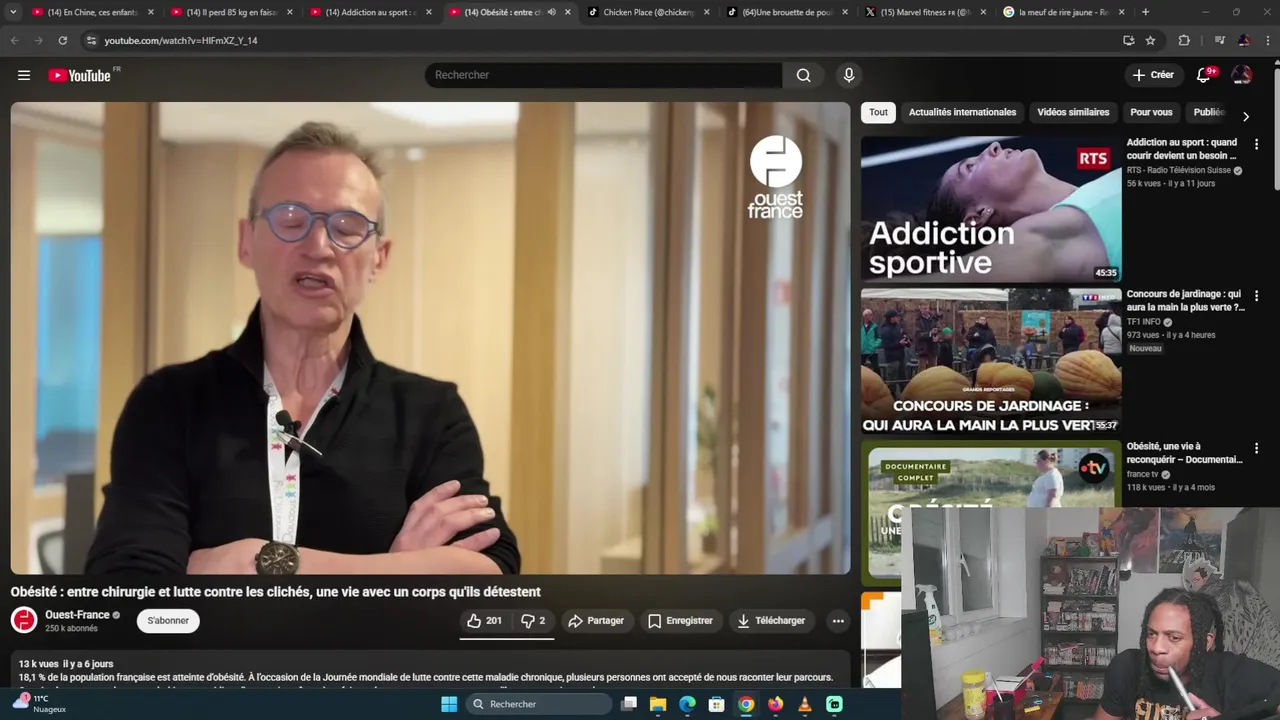The height and width of the screenshot is (720, 1280).
Task: Open options for Obésité, une vie video
Action: (x=1256, y=449)
